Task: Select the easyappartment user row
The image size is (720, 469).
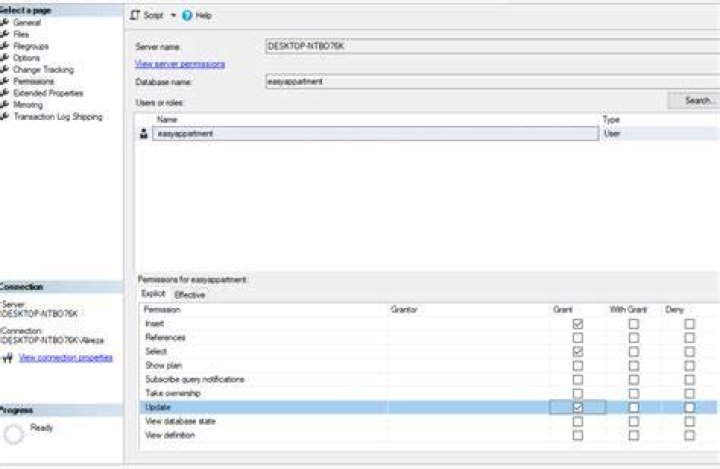Action: [376, 134]
